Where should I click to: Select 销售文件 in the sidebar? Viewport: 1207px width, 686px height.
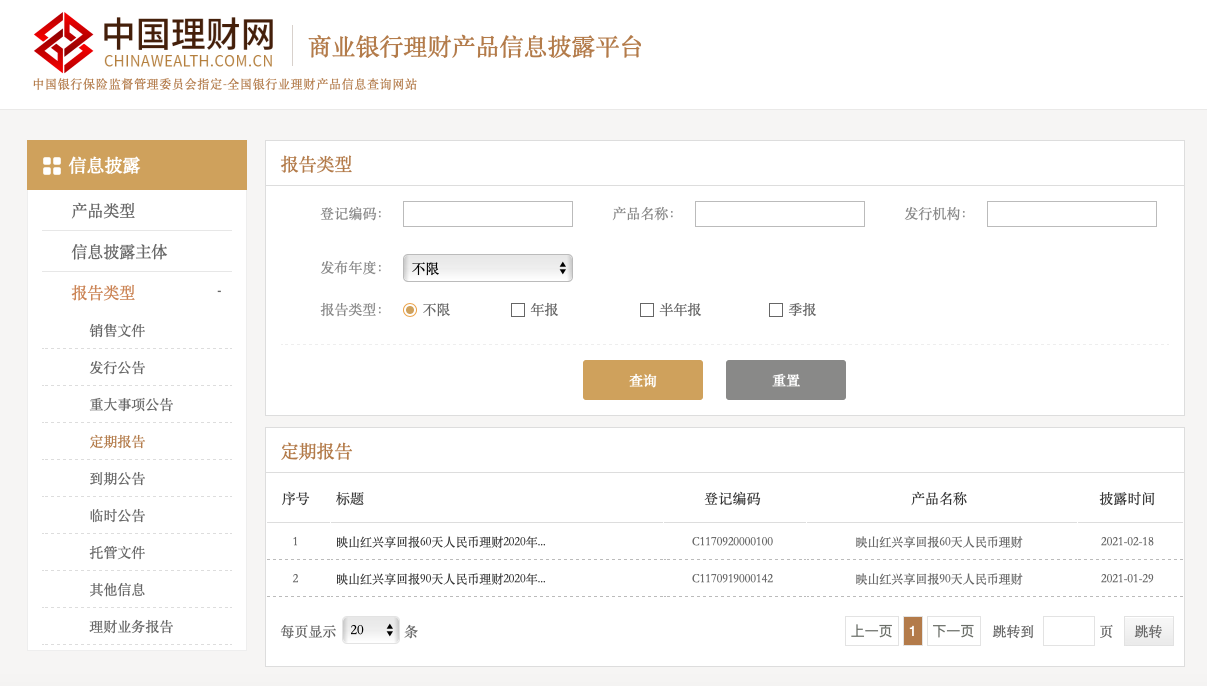pyautogui.click(x=117, y=330)
